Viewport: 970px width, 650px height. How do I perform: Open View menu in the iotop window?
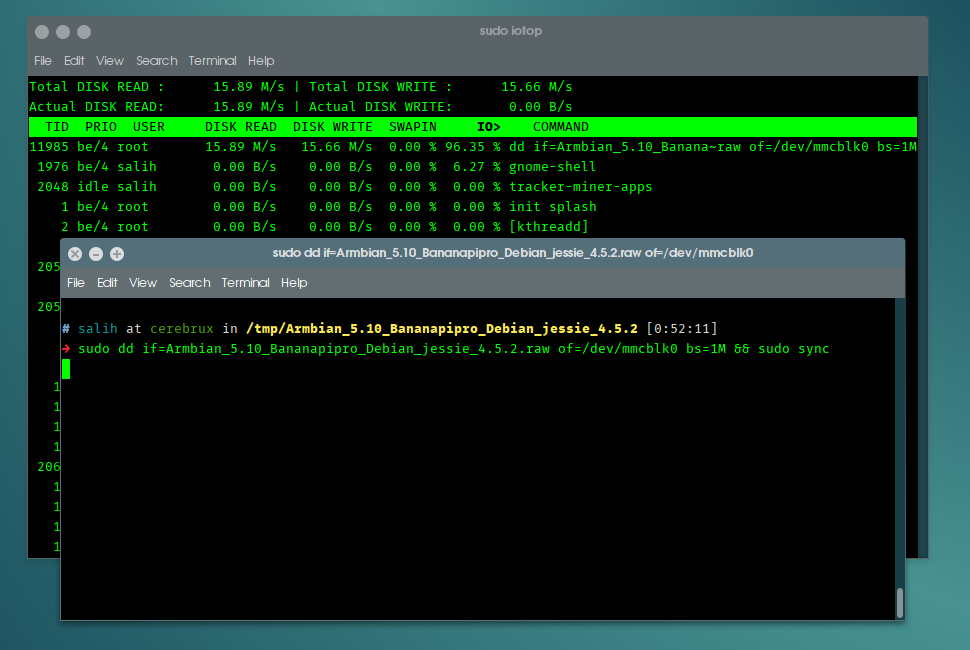click(110, 61)
